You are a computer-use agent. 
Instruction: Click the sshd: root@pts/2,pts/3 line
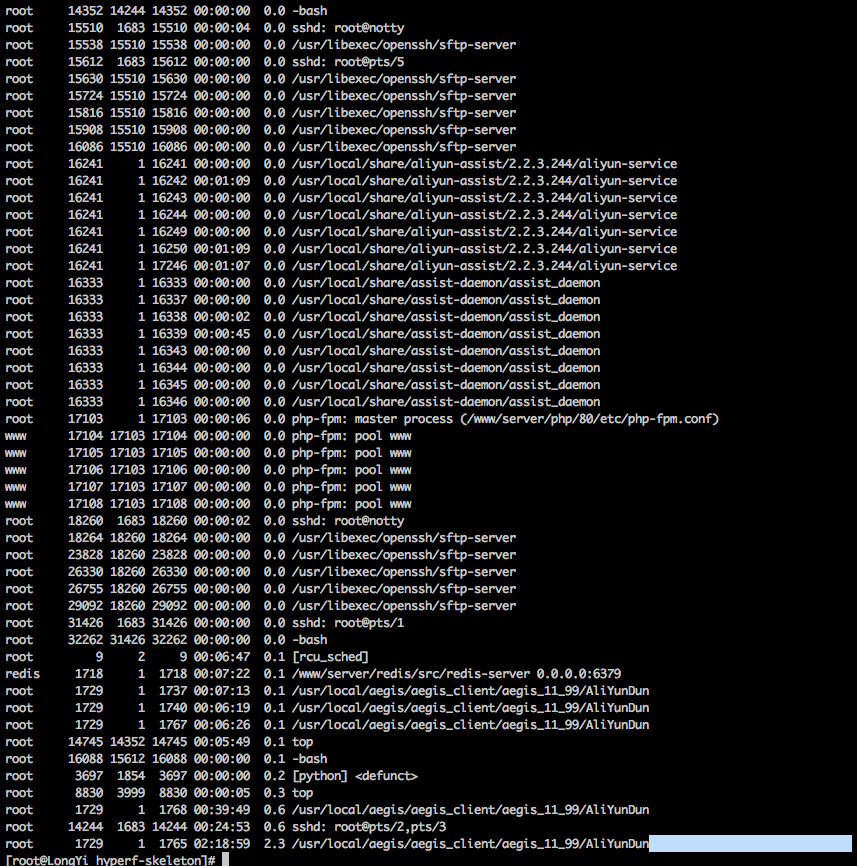226,827
